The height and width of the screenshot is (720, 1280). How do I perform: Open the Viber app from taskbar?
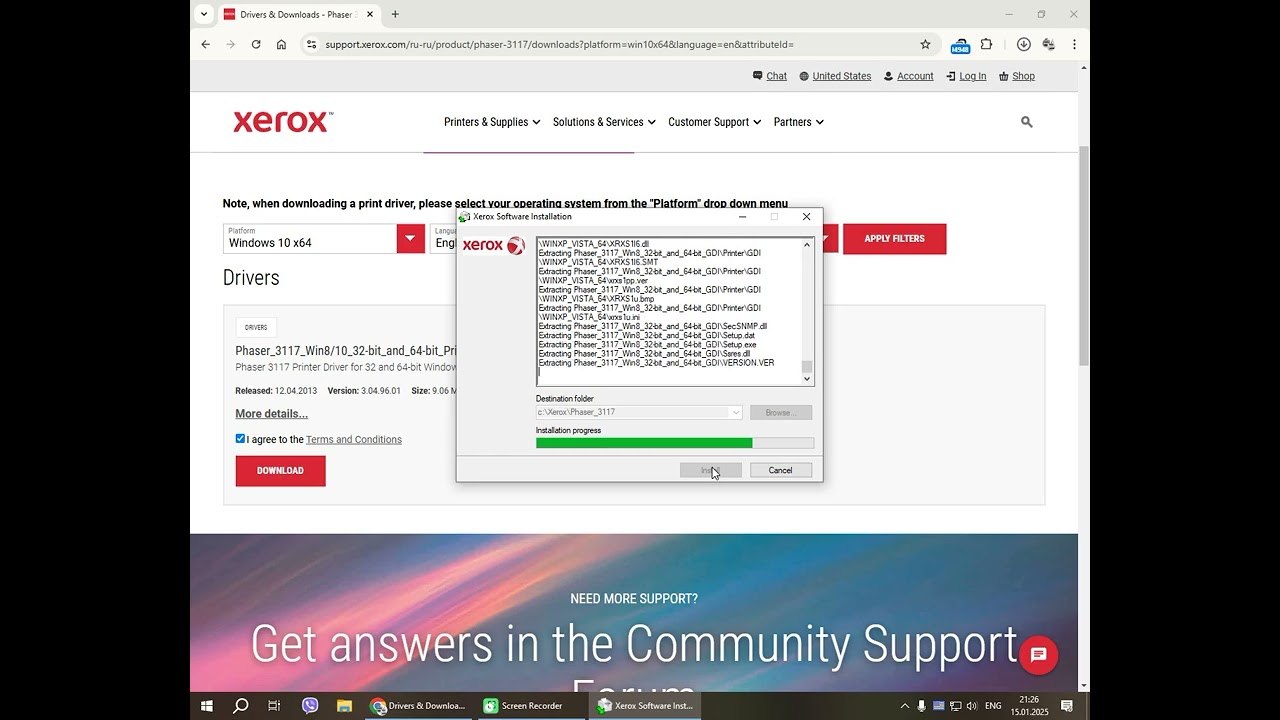tap(309, 706)
